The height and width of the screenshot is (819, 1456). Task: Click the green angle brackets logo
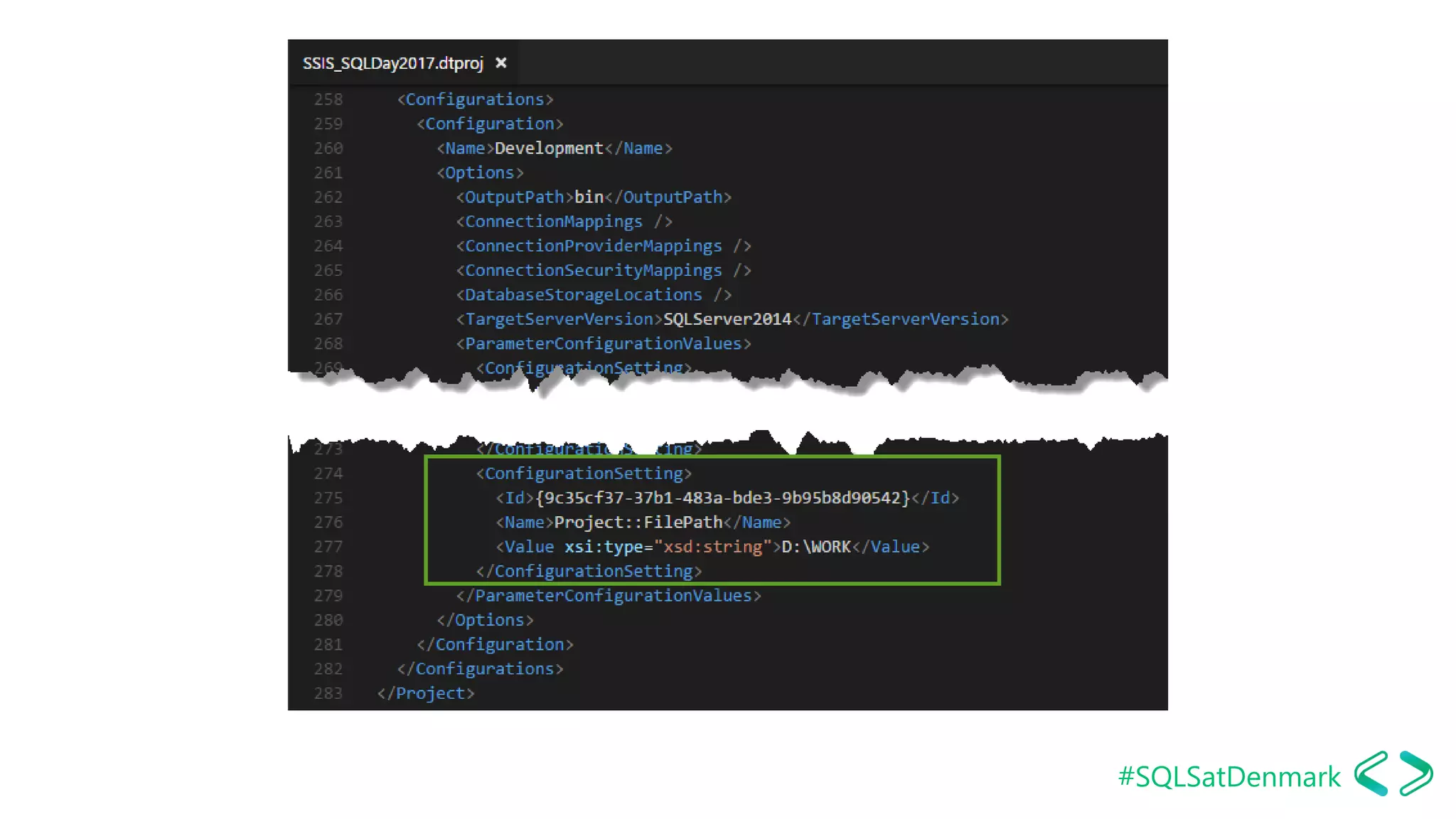tap(1393, 773)
